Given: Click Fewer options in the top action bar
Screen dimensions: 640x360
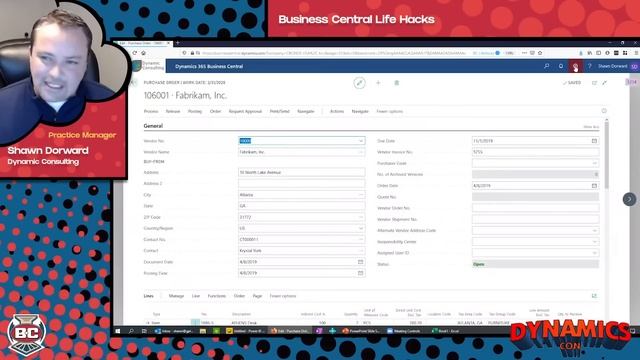Looking at the screenshot, I should (389, 111).
